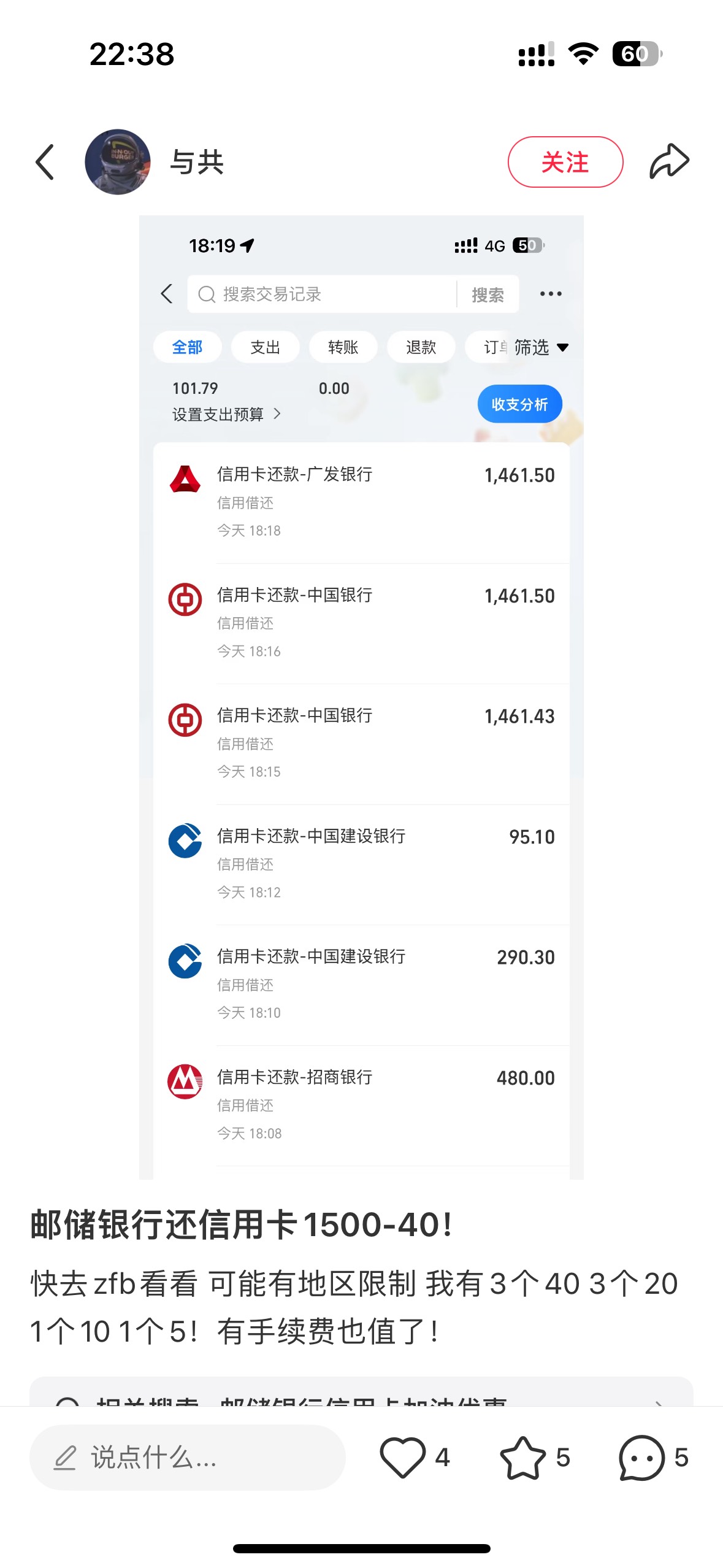This screenshot has width=723, height=1568.
Task: Select the 支出 filter tab
Action: tap(265, 347)
